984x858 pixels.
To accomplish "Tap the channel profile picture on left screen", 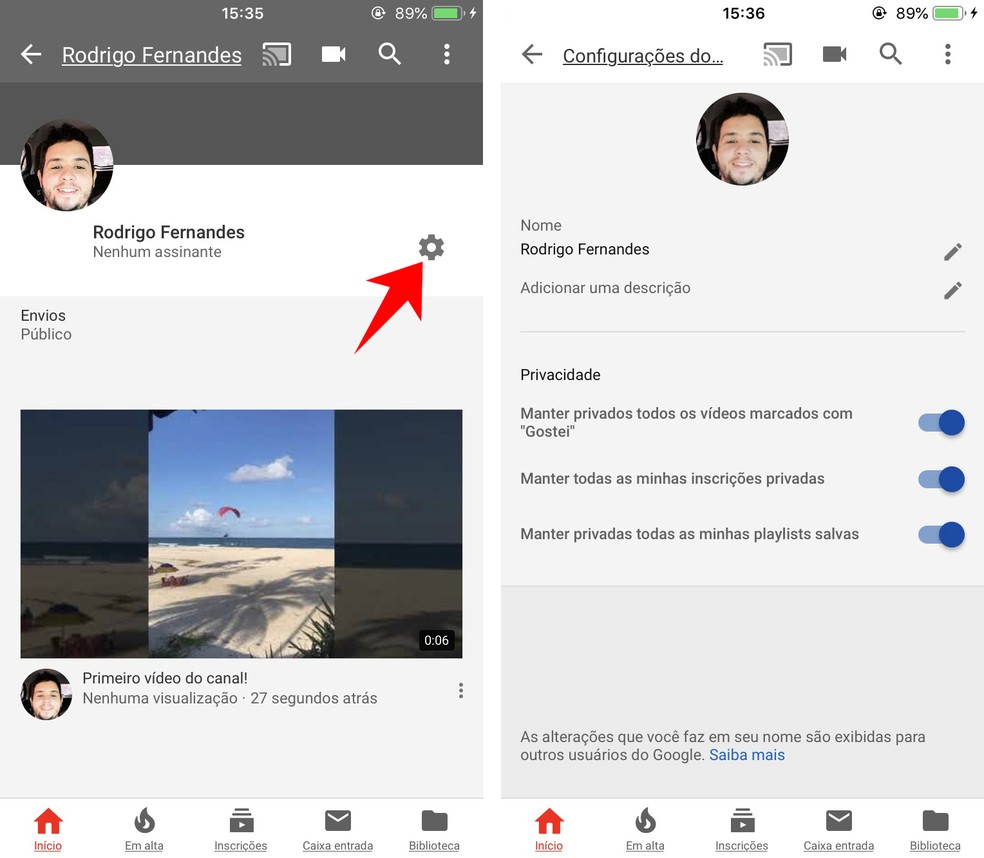I will click(67, 165).
